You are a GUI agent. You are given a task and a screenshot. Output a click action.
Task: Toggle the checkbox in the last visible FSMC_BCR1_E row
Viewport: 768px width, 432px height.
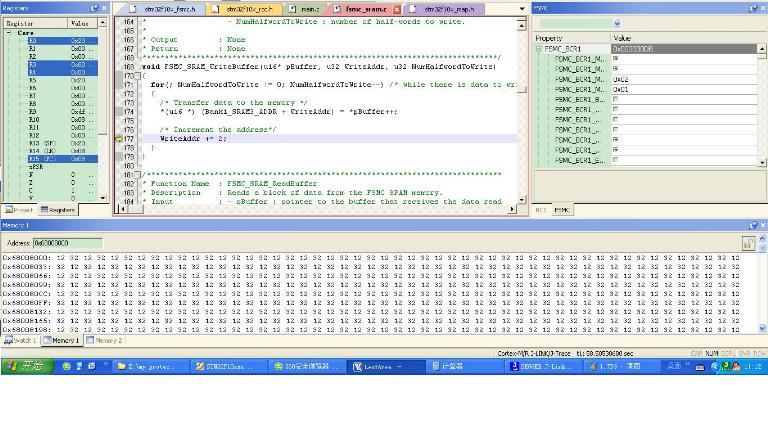[616, 160]
